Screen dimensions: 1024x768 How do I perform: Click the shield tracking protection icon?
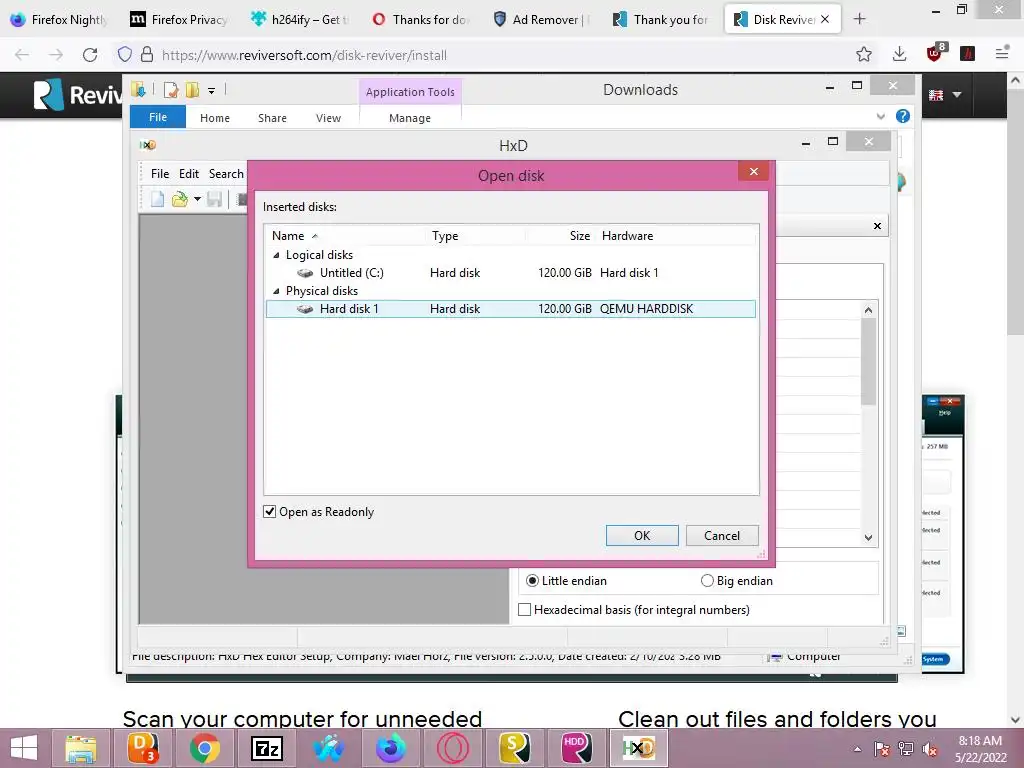[x=125, y=54]
